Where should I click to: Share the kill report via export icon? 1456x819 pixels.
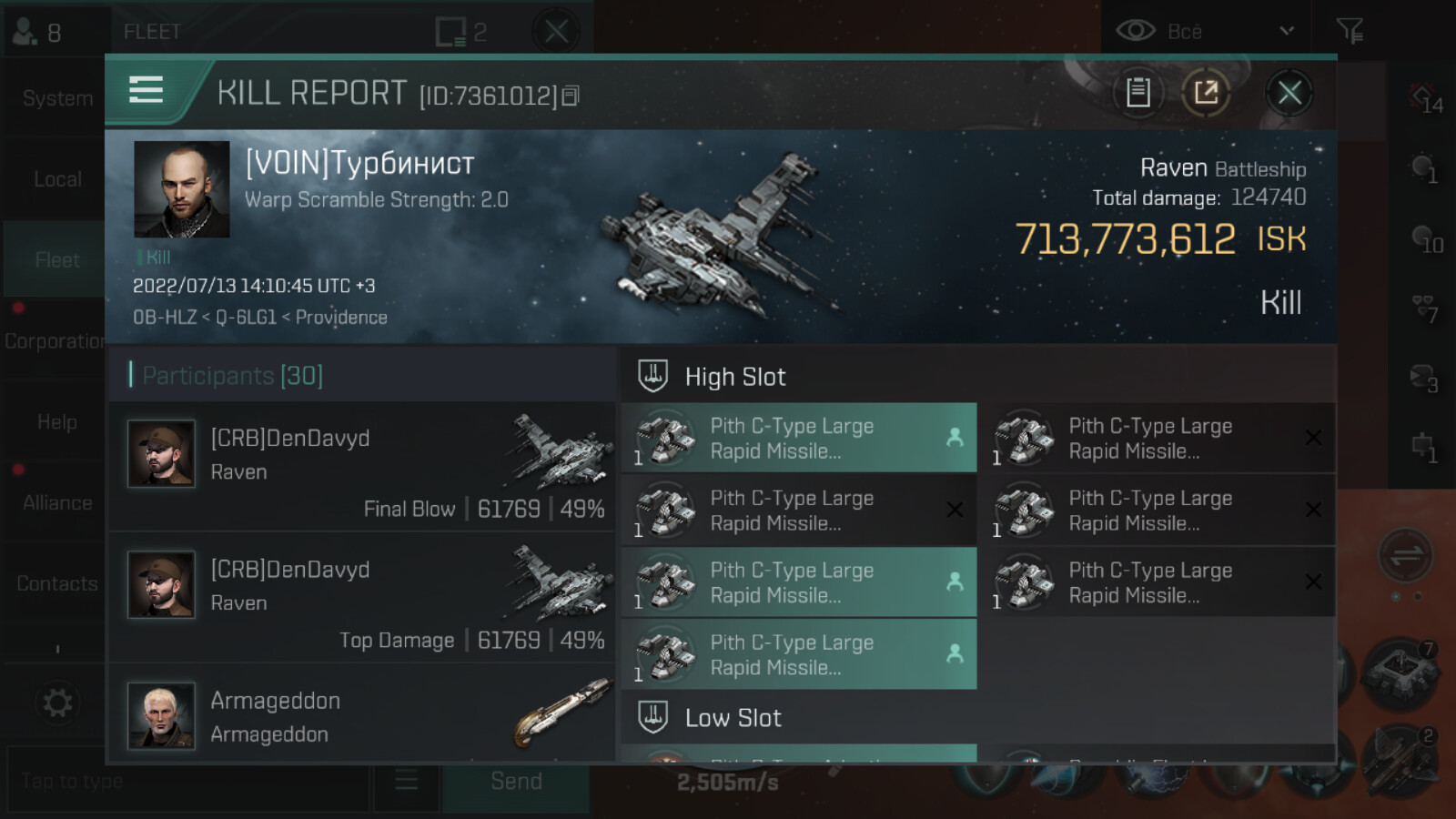tap(1206, 92)
